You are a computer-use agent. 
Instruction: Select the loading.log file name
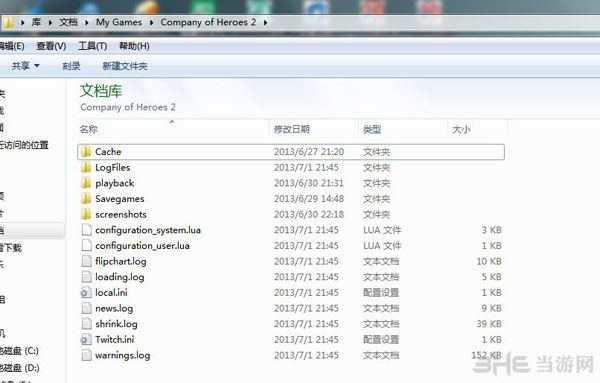[x=119, y=277]
